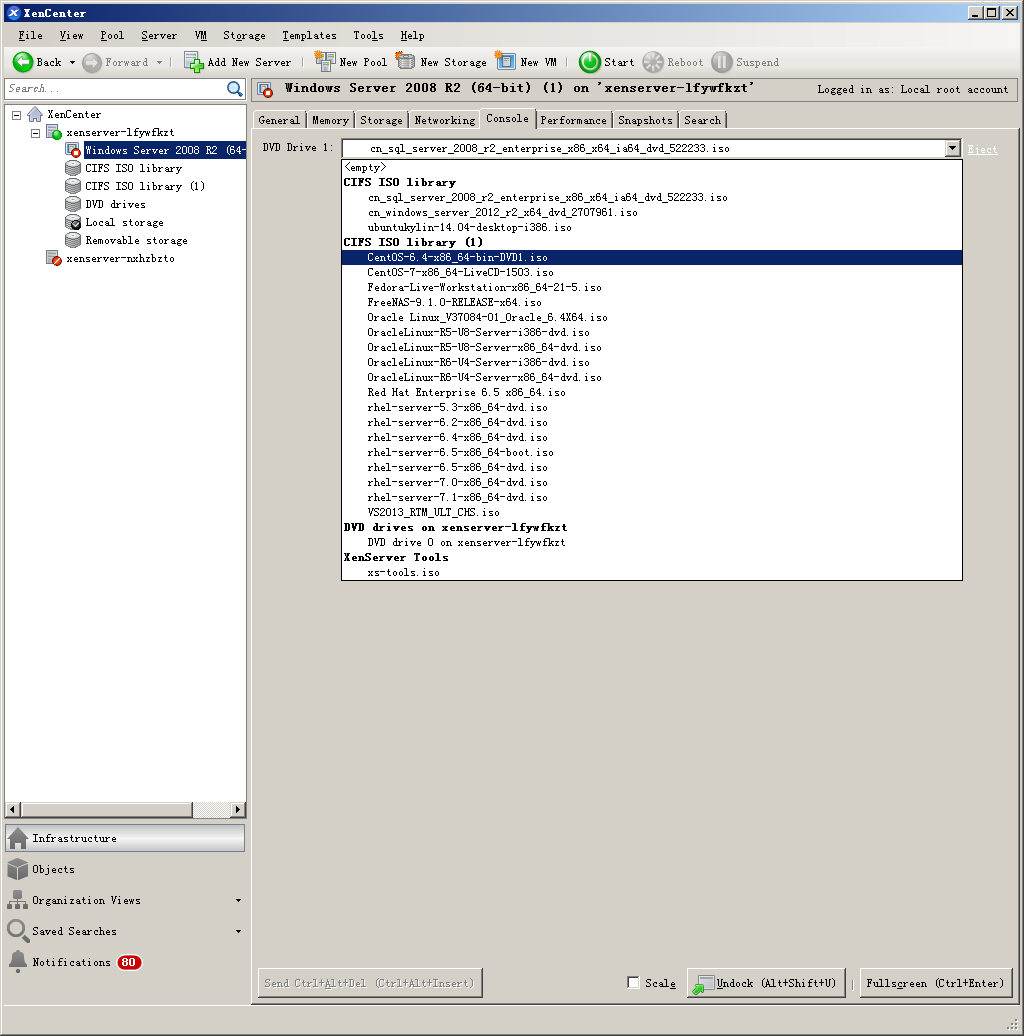
Task: Select cn_windows_server_2012_r2 iso entry
Action: pyautogui.click(x=651, y=212)
